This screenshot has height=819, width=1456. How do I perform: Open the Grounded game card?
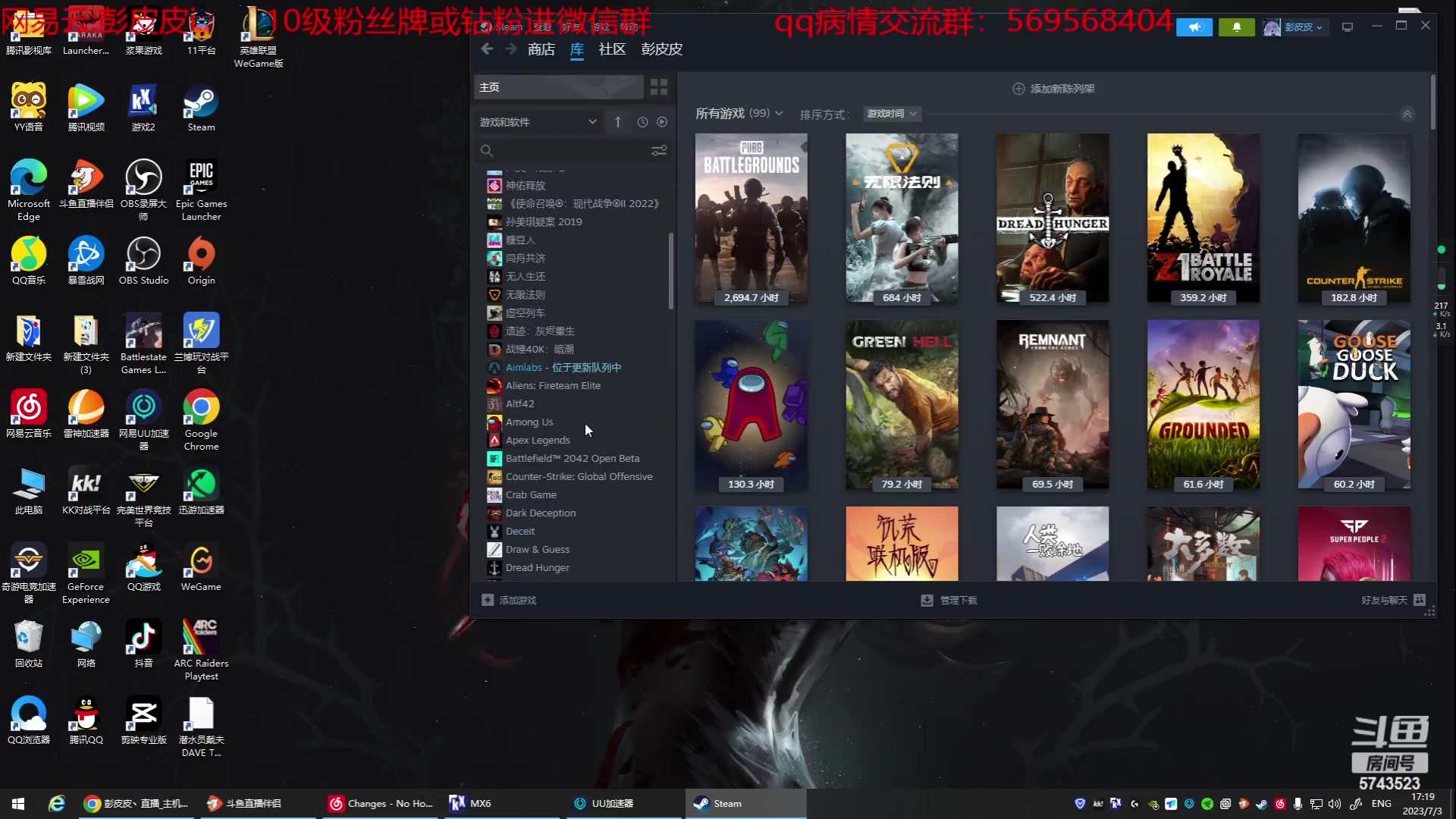[1203, 405]
